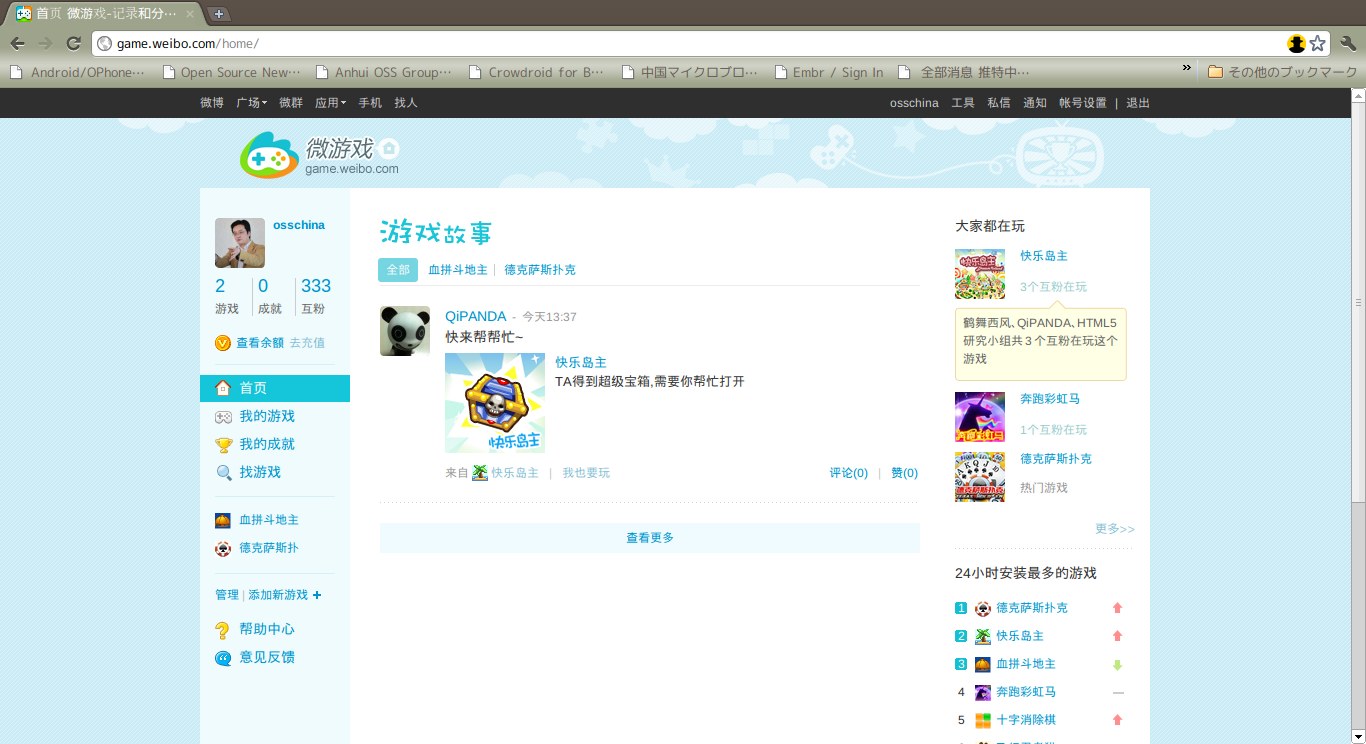Reload the page with the refresh icon
1366x744 pixels.
(73, 43)
